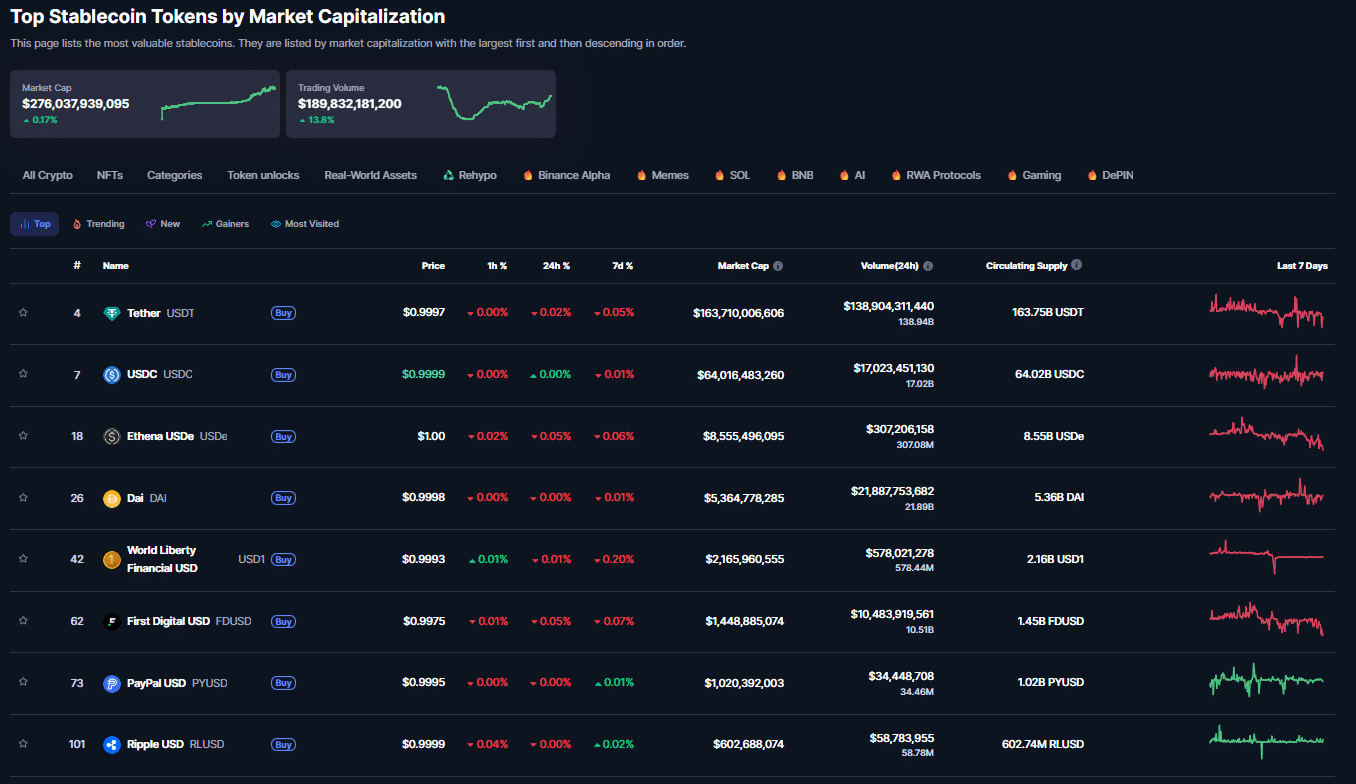Click the Ethena USDe coin logo

coord(112,436)
